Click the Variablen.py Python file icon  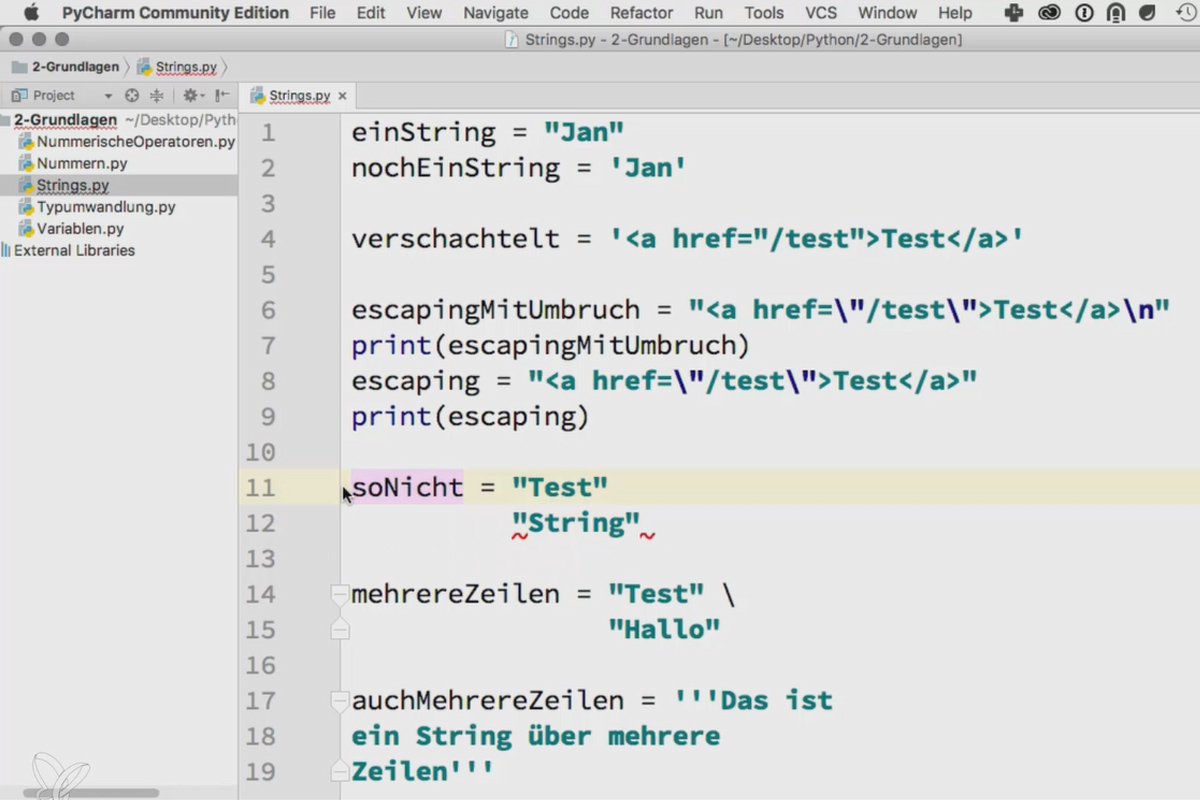[x=27, y=229]
